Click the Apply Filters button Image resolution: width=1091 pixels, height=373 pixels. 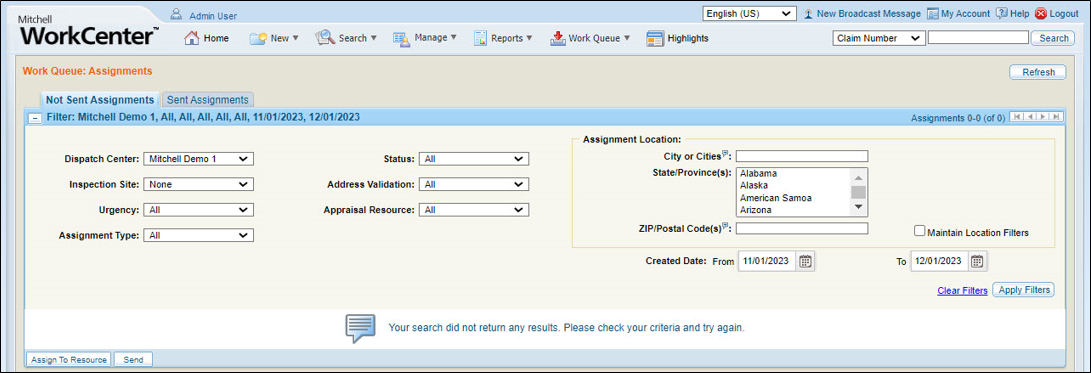tap(1023, 289)
